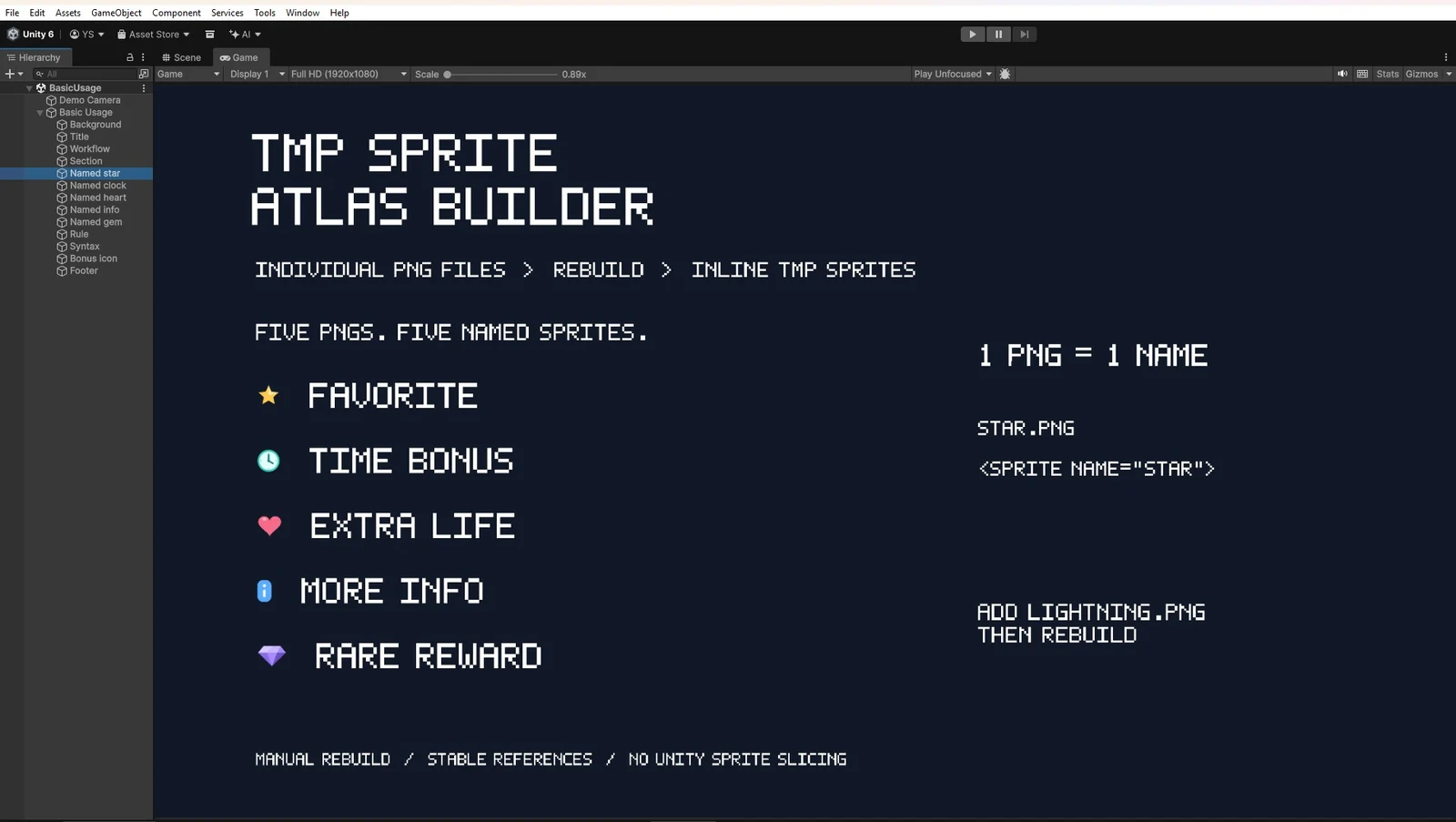Collapse the Basic Usage object arrow
The height and width of the screenshot is (822, 1456).
(40, 113)
